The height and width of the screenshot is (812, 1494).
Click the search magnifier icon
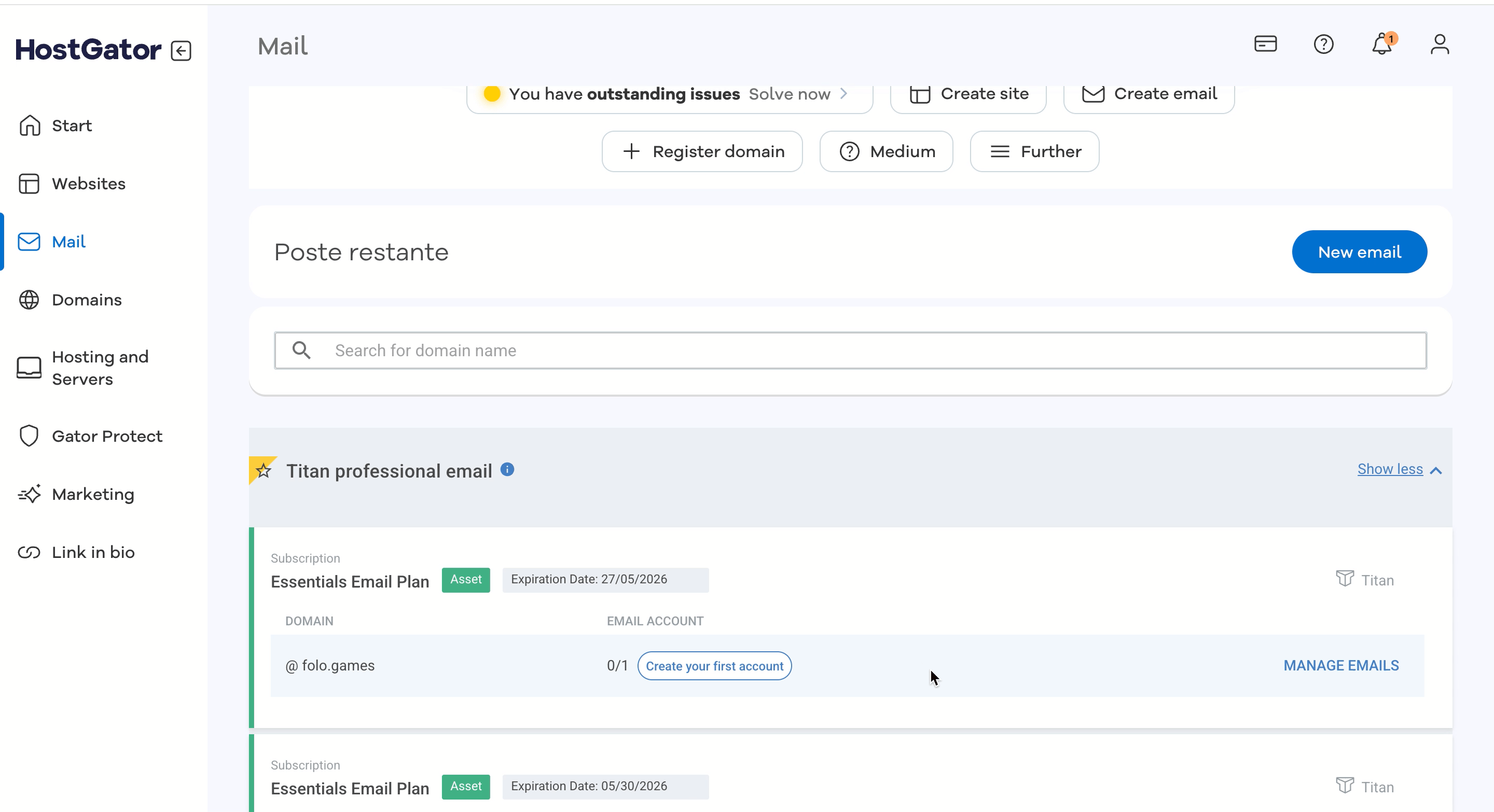tap(301, 350)
